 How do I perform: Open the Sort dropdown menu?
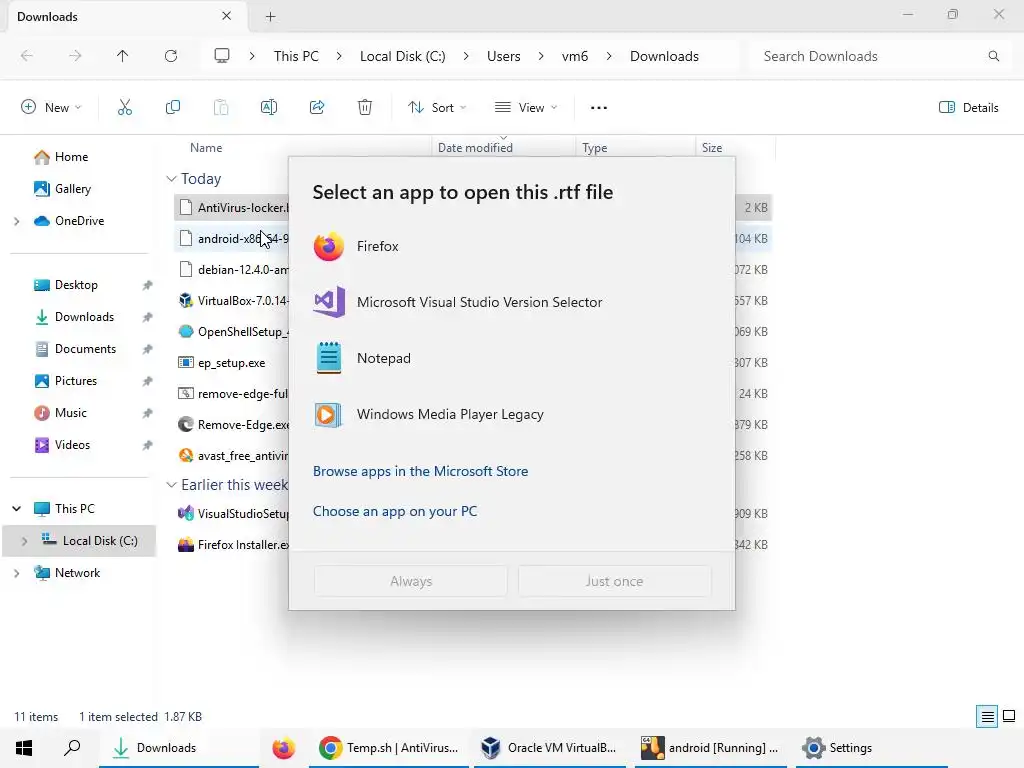437,108
